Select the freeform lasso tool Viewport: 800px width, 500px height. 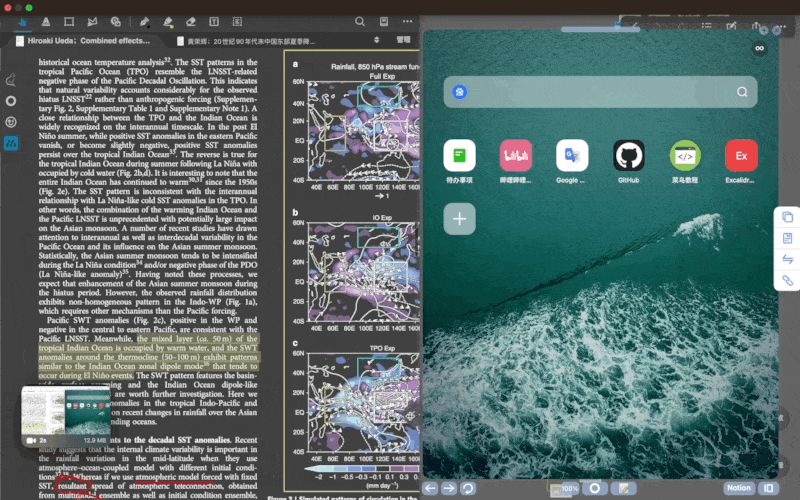coord(92,21)
